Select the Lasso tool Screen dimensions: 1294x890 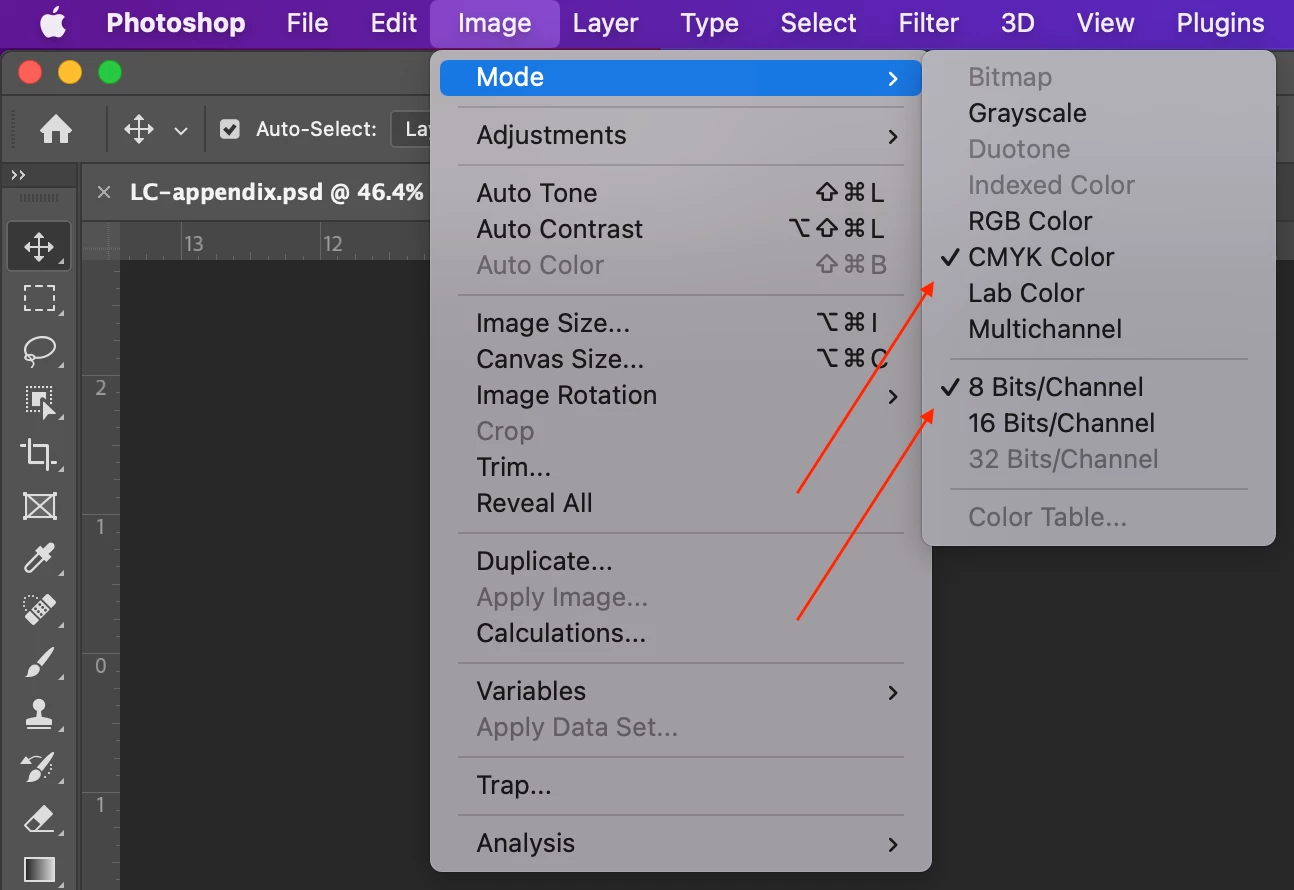pos(39,350)
